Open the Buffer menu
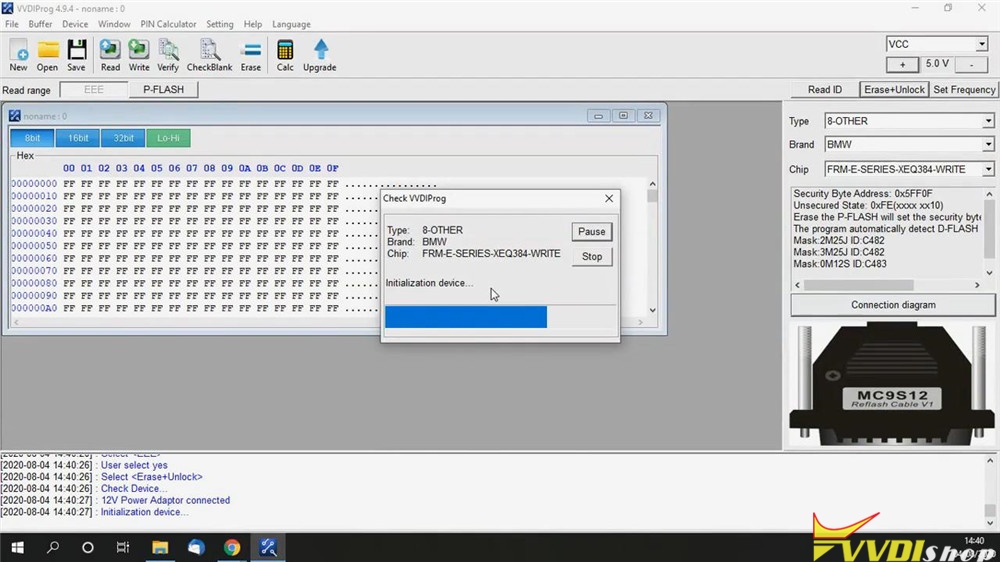This screenshot has height=562, width=1000. point(40,24)
